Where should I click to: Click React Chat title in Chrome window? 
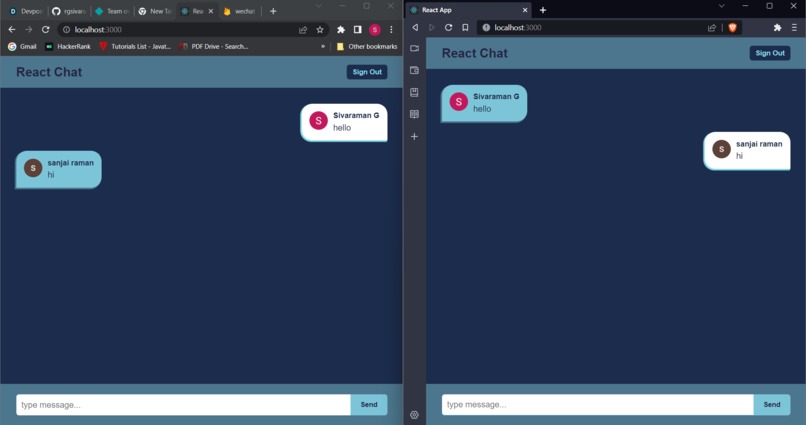49,72
